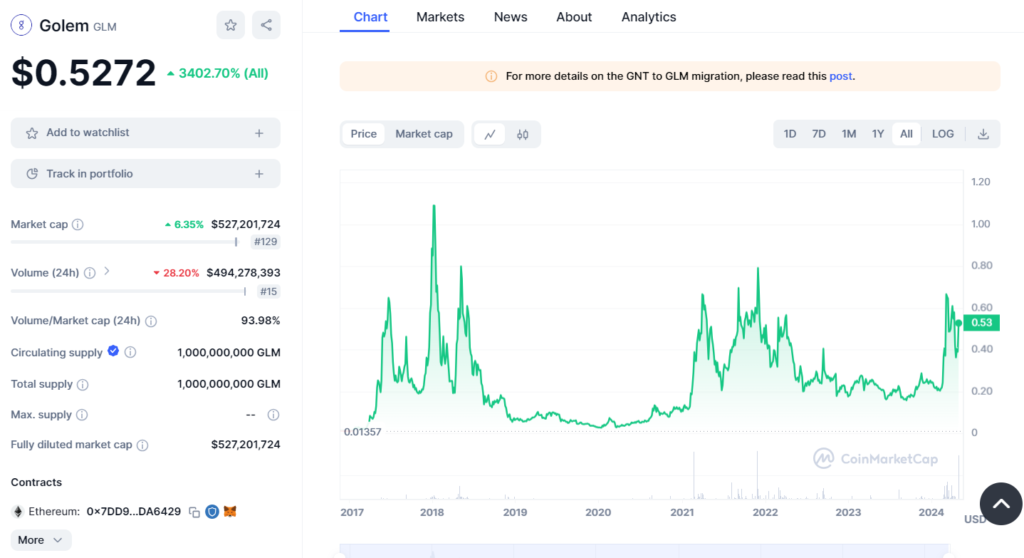Expand the More contracts dropdown

point(41,540)
